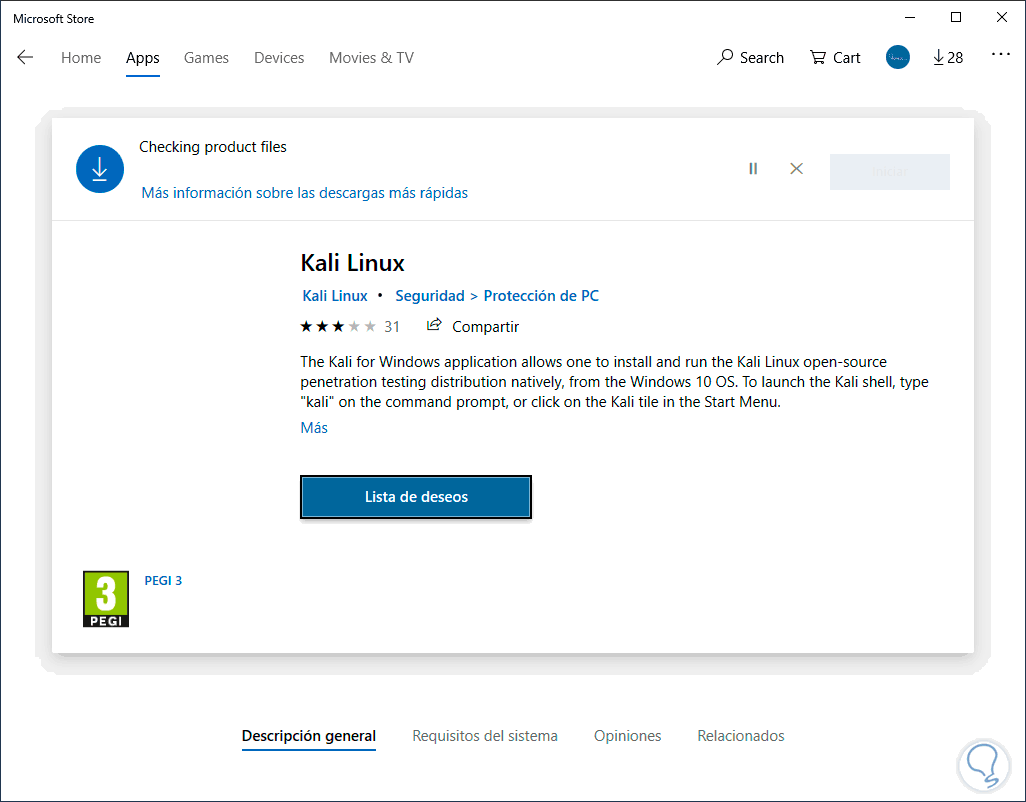This screenshot has height=802, width=1026.
Task: Open the faster downloads info link
Action: point(305,193)
